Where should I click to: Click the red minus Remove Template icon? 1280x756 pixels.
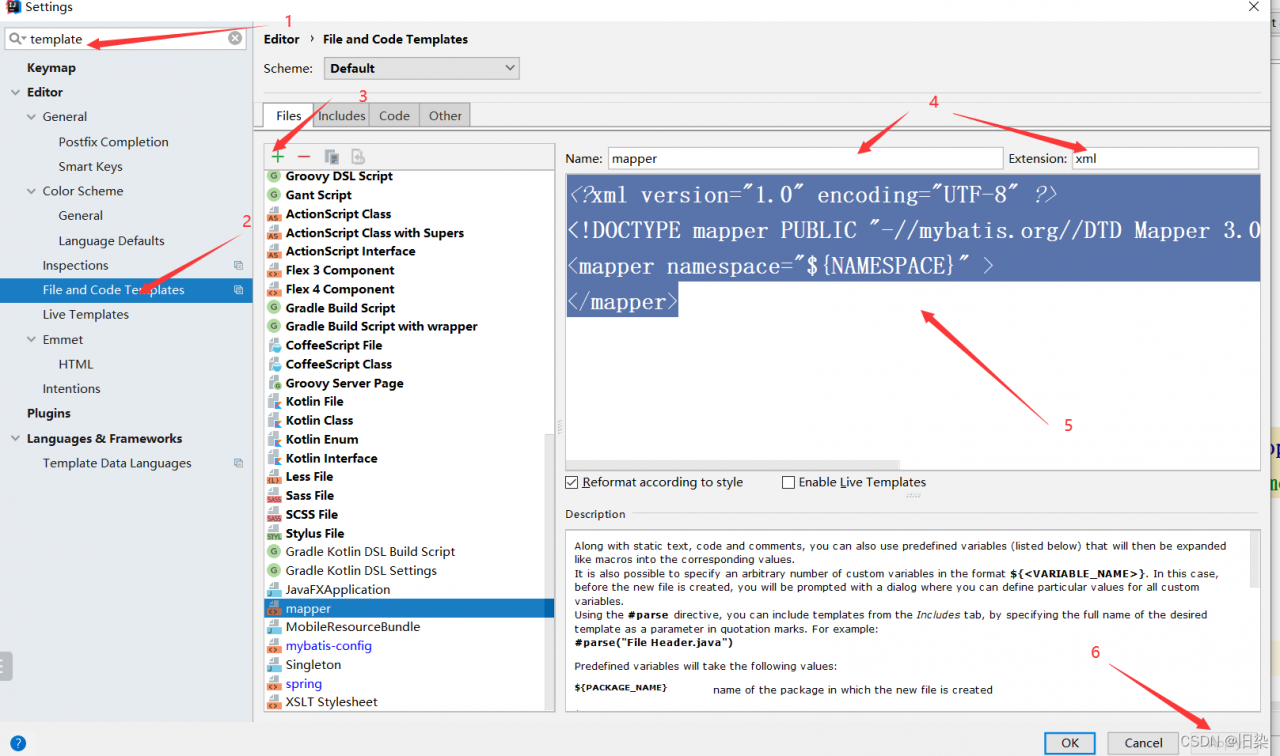point(304,156)
